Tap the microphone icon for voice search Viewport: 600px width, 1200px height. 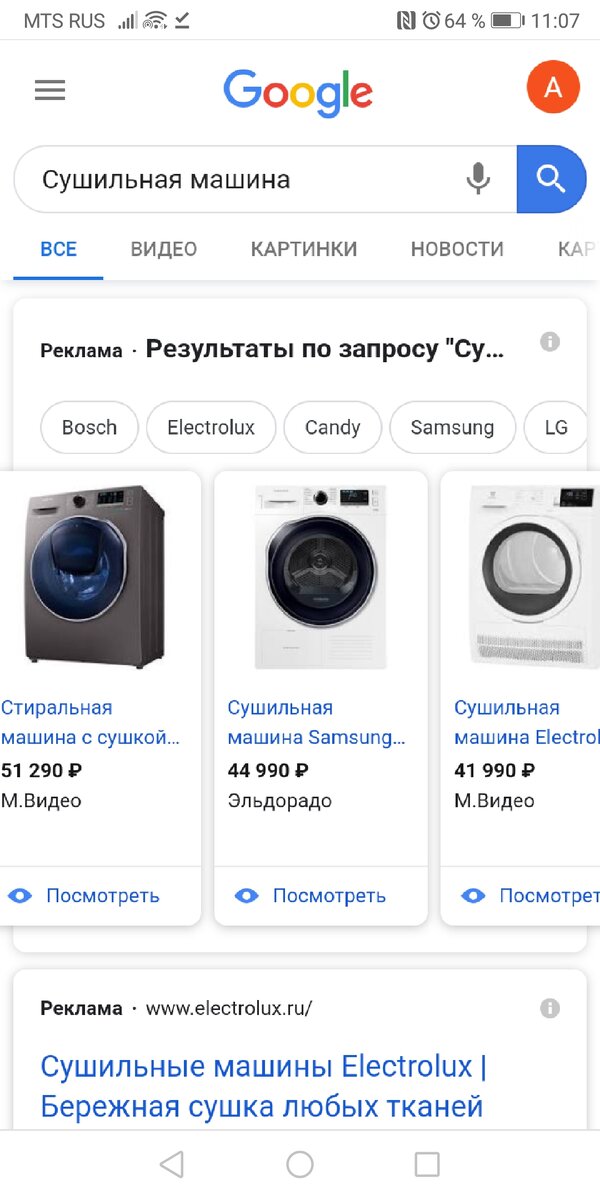478,179
